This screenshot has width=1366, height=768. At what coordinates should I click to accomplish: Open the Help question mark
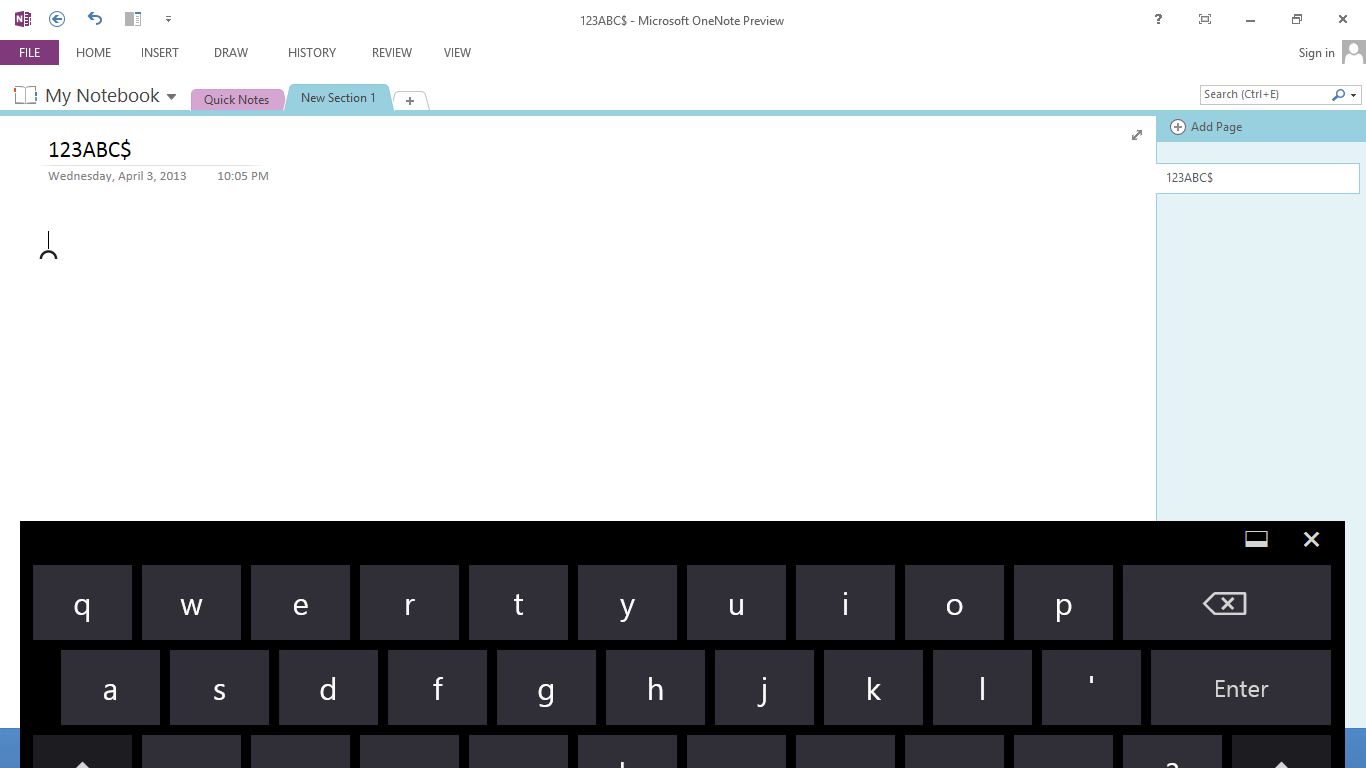click(1158, 19)
